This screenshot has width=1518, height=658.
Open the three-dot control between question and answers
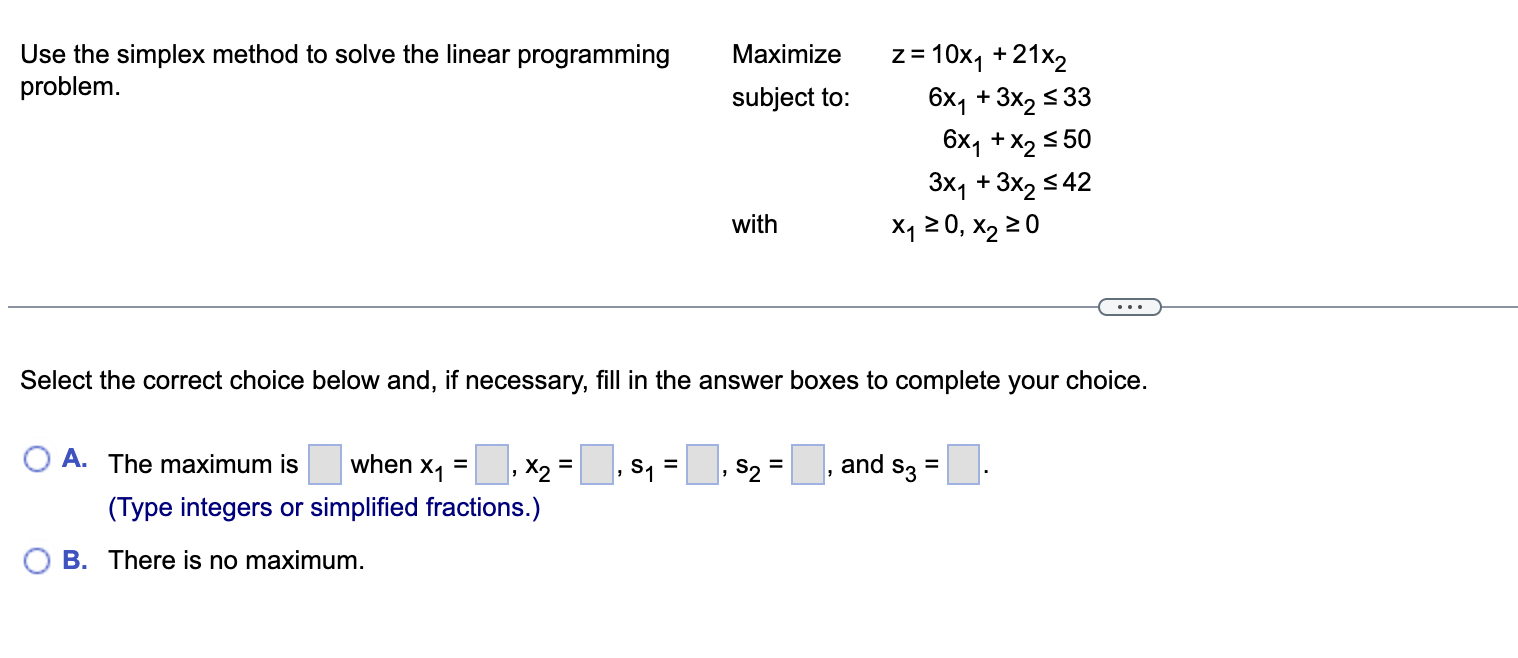(1129, 306)
